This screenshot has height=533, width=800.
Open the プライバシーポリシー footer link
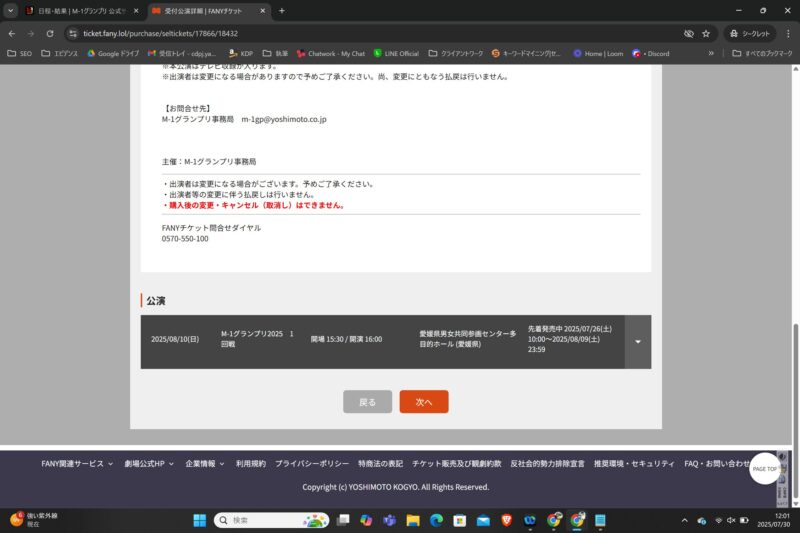(x=312, y=464)
